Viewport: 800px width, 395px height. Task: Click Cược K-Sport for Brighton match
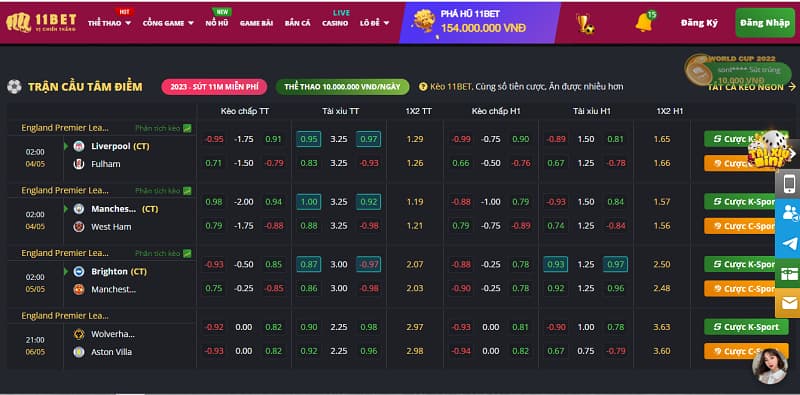746,264
